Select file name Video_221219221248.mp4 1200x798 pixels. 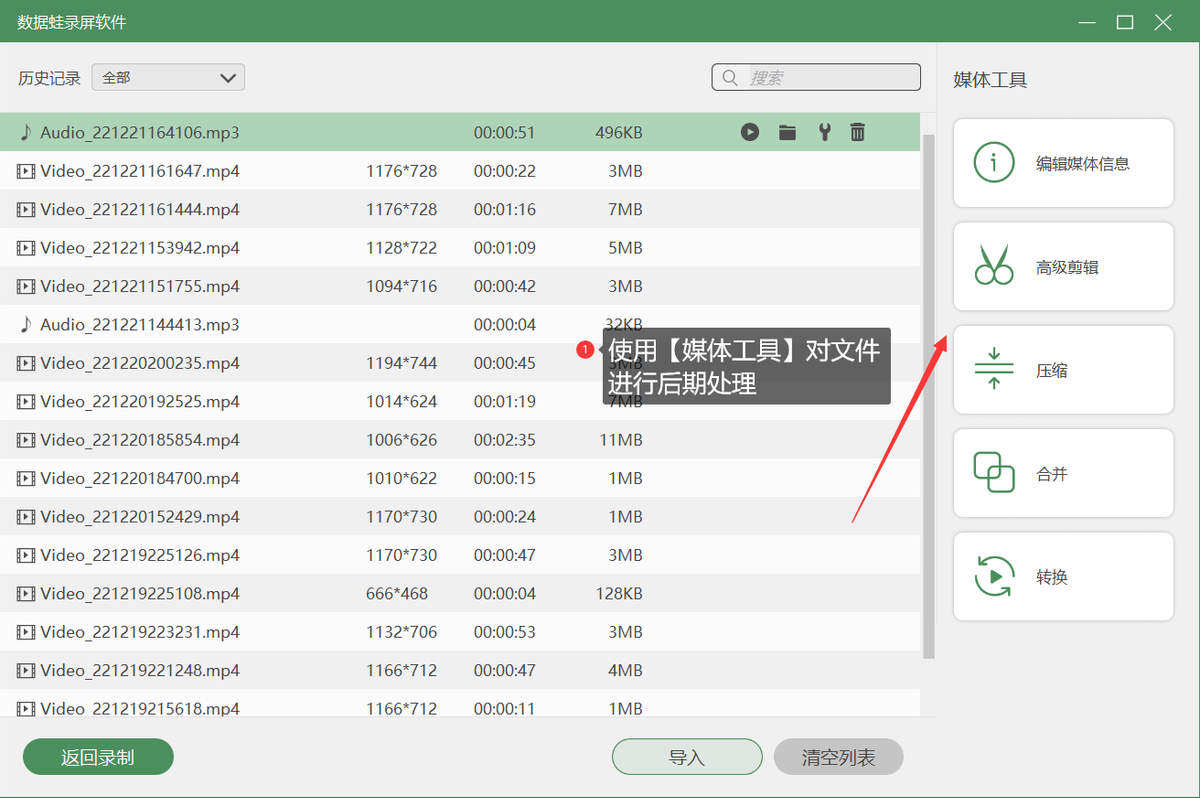pyautogui.click(x=140, y=670)
